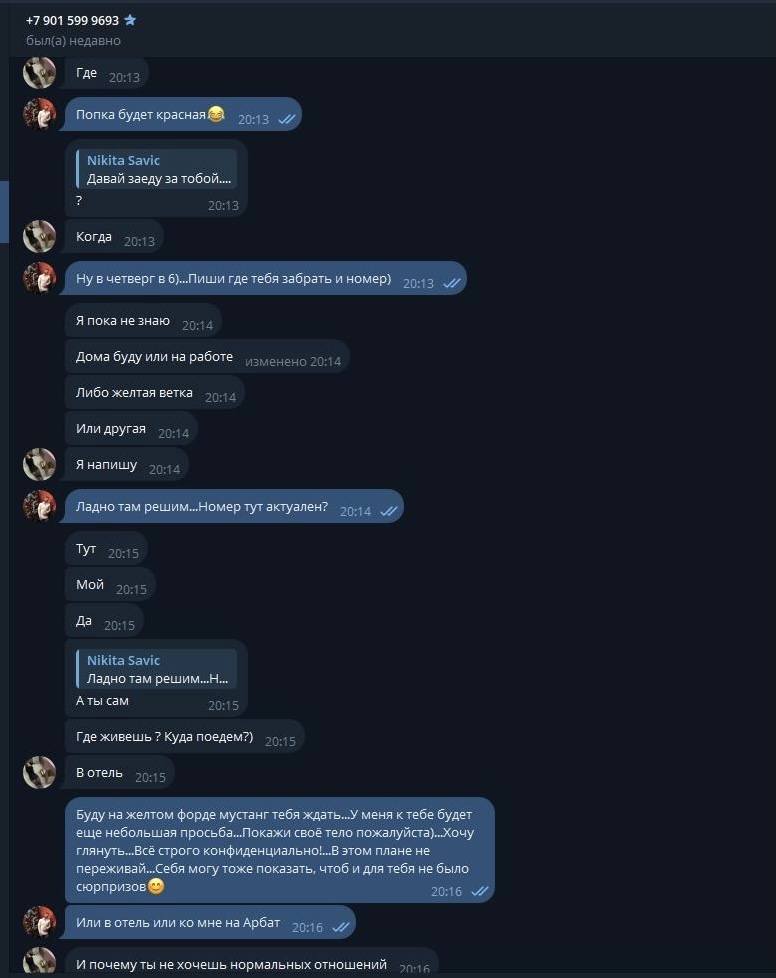
Task: Select the "Я пока не знаю" message bubble
Action: (123, 321)
